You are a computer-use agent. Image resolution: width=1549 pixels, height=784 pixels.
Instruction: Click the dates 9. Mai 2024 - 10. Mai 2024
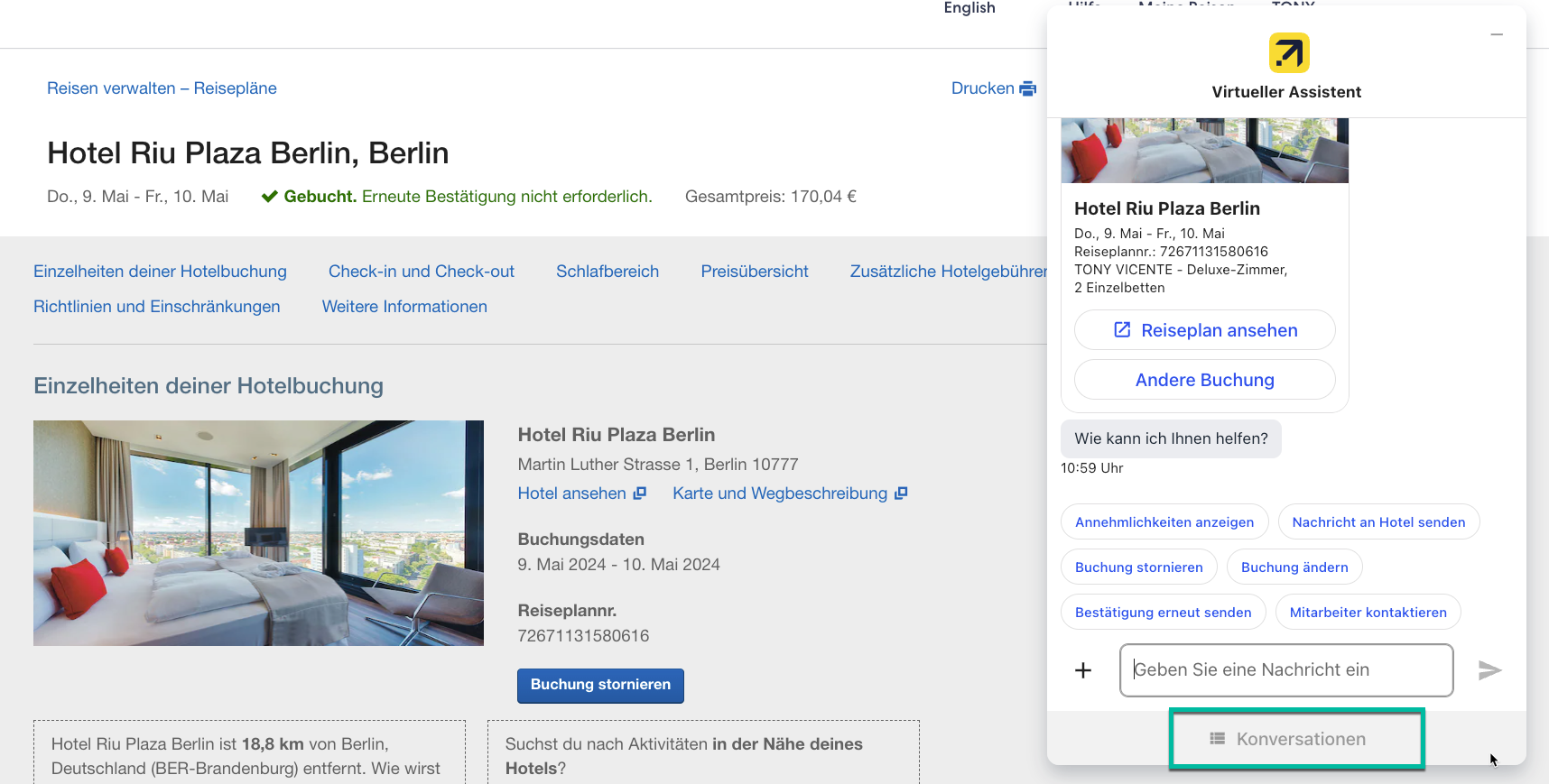coord(619,565)
